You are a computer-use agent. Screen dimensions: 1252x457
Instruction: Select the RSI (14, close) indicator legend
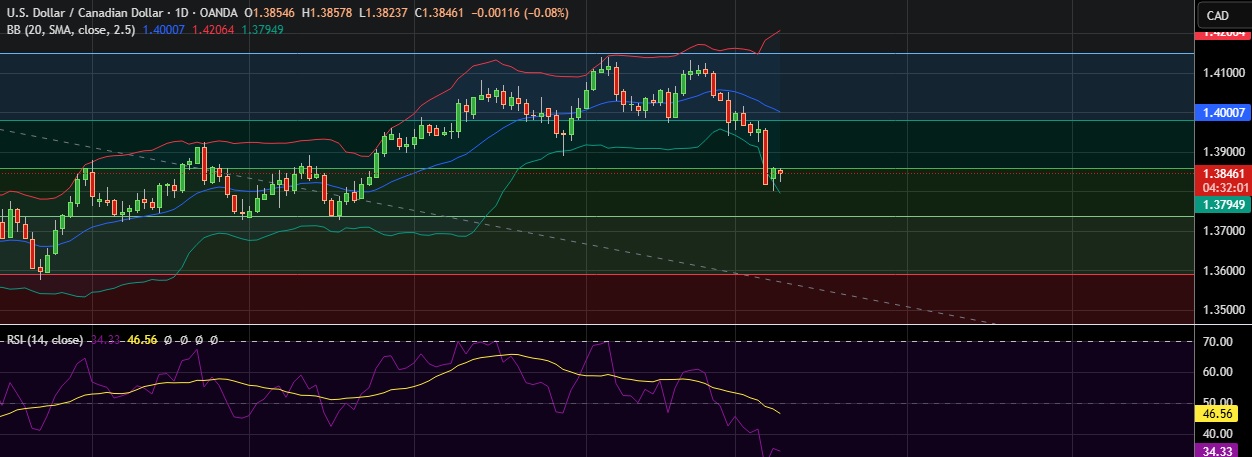coord(45,340)
